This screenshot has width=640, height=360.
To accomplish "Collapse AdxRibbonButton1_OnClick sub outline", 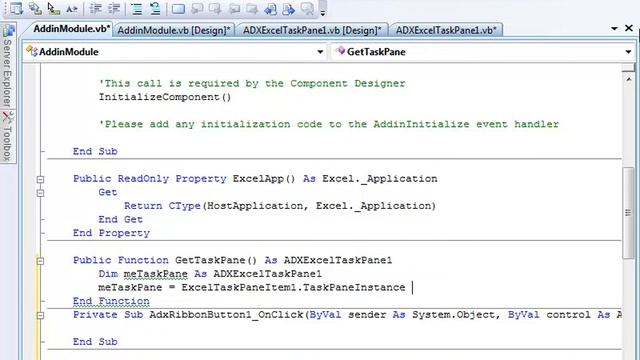I will (x=40, y=315).
